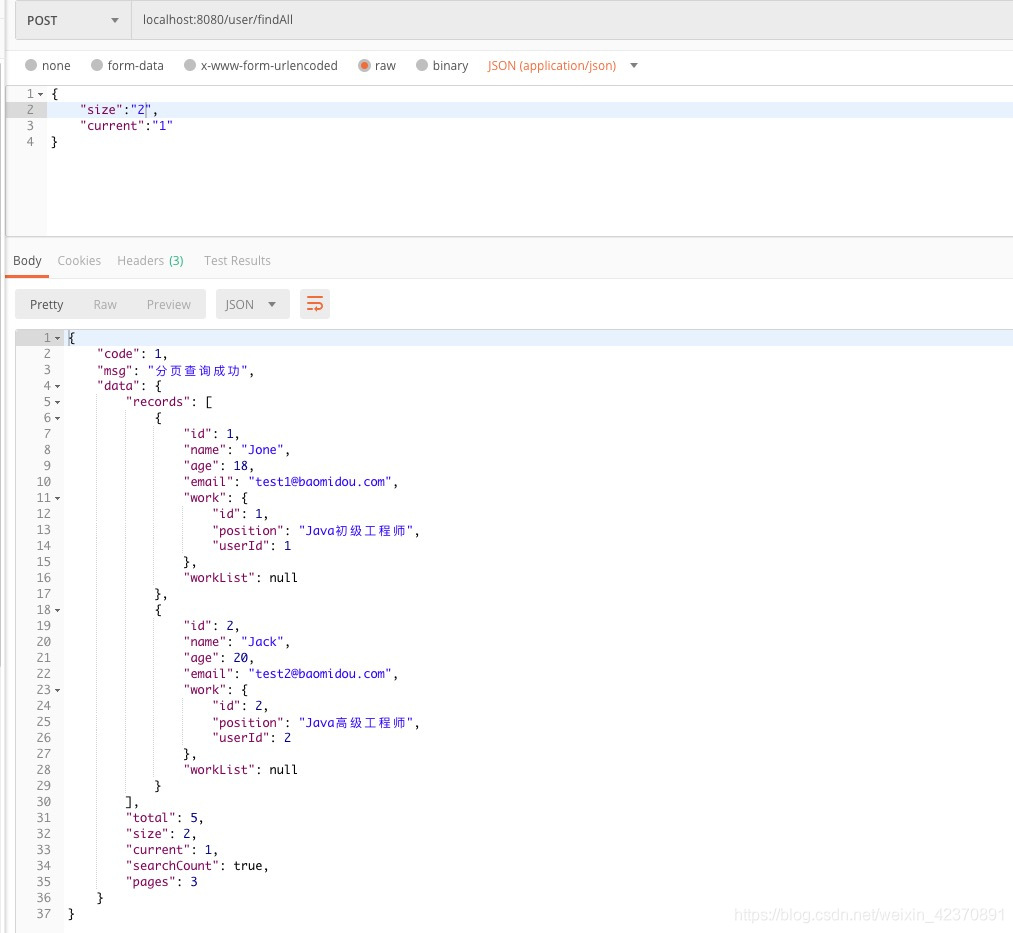This screenshot has height=933, width=1013.
Task: Select the Body response tab
Action: pyautogui.click(x=27, y=261)
